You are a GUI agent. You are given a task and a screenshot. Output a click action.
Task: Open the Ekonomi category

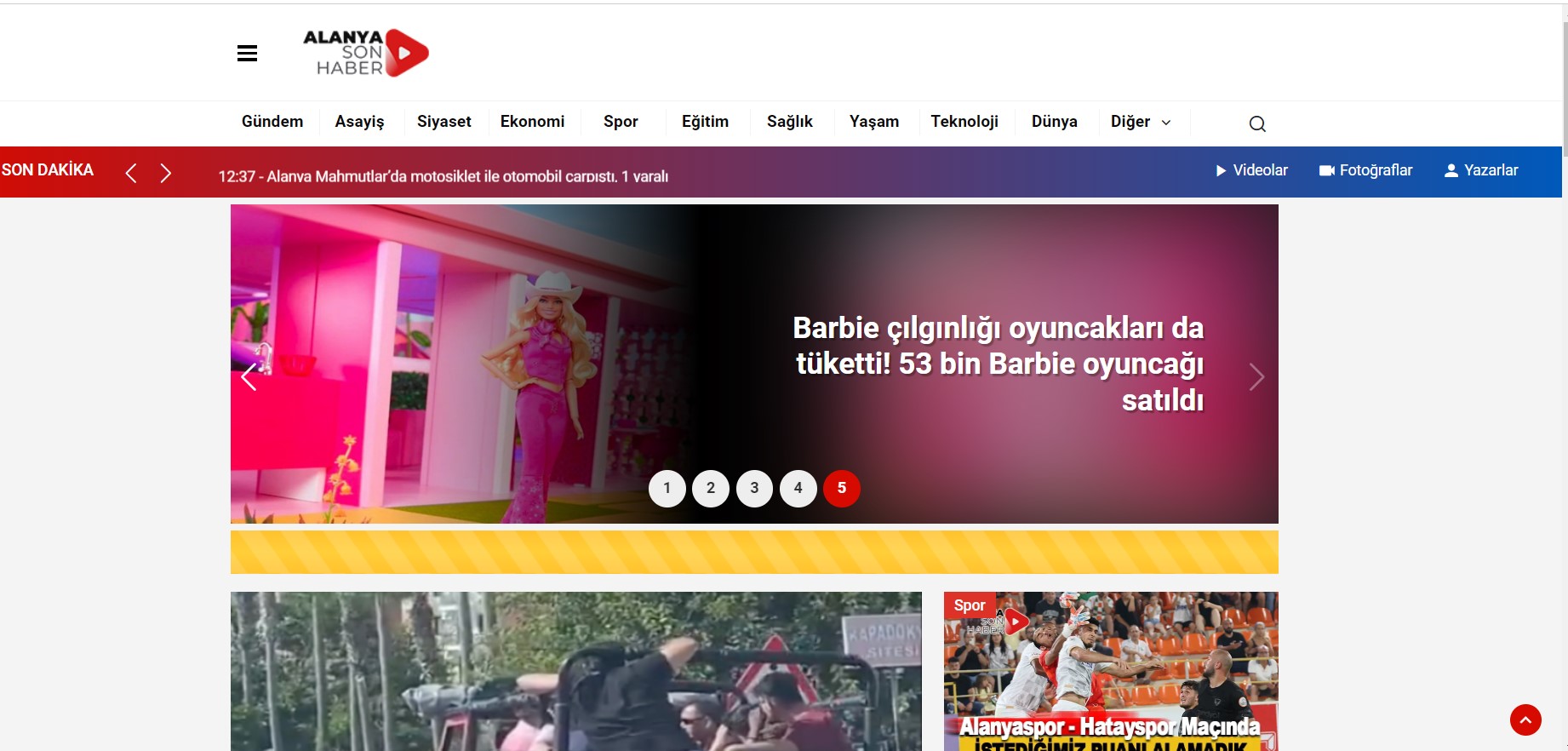pyautogui.click(x=533, y=122)
